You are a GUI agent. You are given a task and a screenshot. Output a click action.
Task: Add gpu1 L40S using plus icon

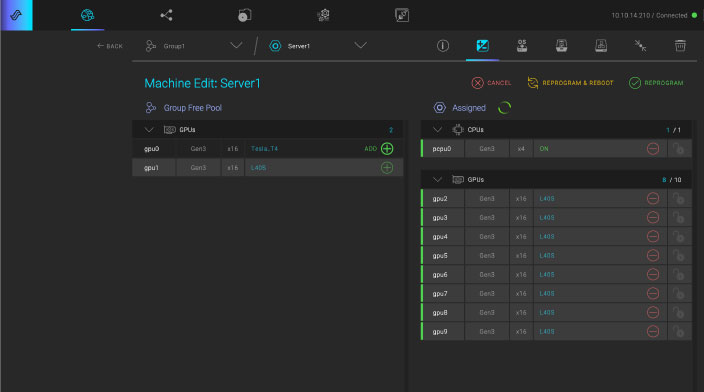(x=387, y=168)
